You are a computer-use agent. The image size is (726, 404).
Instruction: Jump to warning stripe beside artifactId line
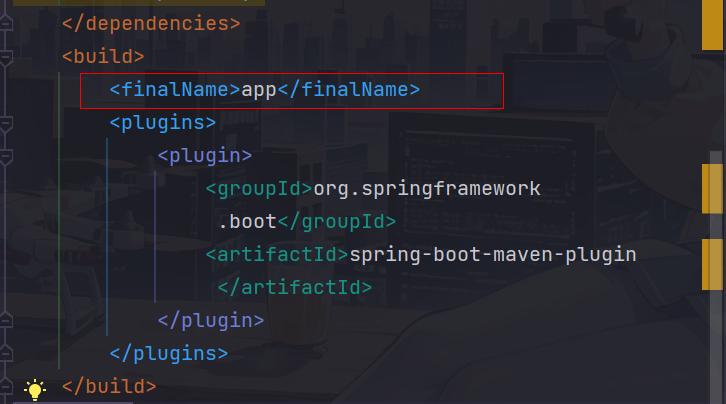coord(712,264)
